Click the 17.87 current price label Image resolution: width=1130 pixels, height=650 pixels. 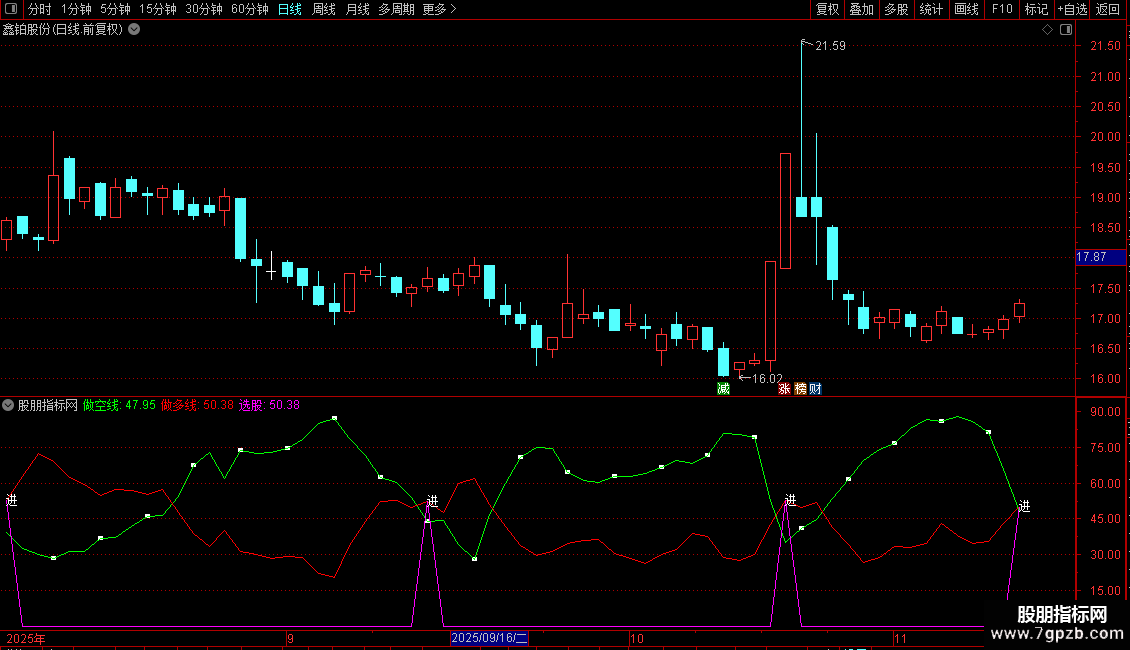(1091, 257)
